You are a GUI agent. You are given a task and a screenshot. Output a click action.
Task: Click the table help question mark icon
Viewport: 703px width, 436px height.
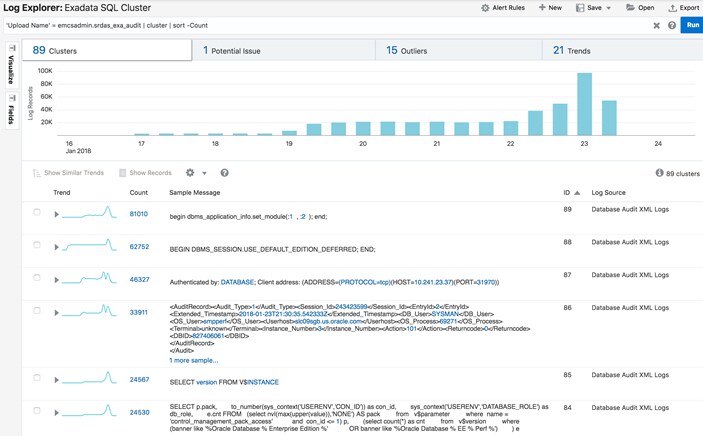pyautogui.click(x=224, y=173)
